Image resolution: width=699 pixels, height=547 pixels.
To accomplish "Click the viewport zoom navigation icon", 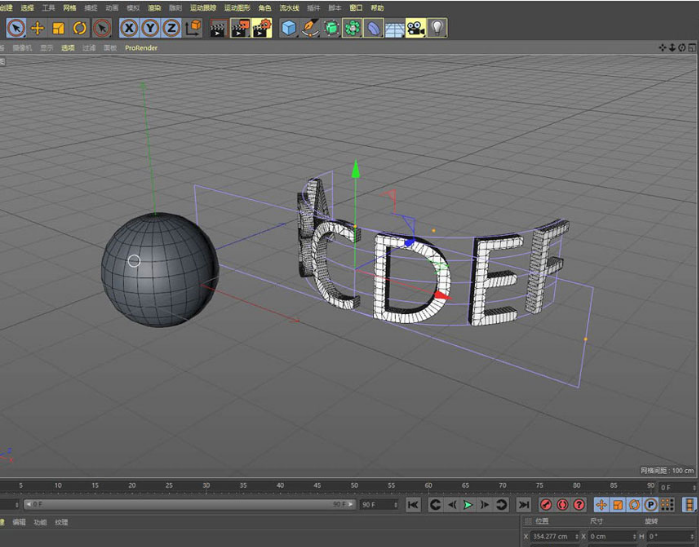I will point(672,47).
